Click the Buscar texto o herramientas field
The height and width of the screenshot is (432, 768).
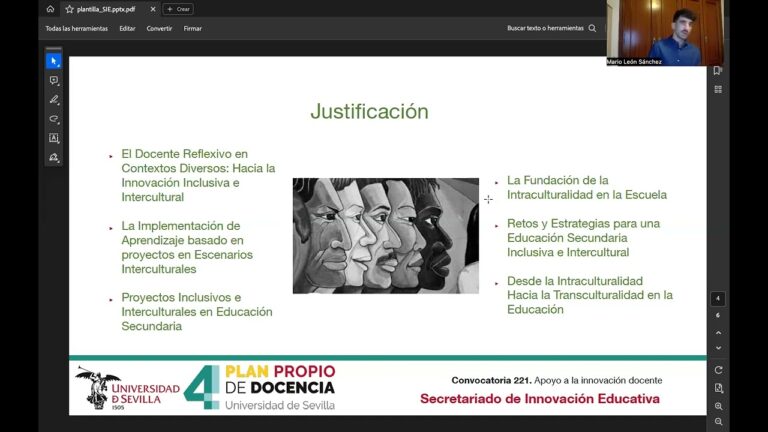point(545,28)
